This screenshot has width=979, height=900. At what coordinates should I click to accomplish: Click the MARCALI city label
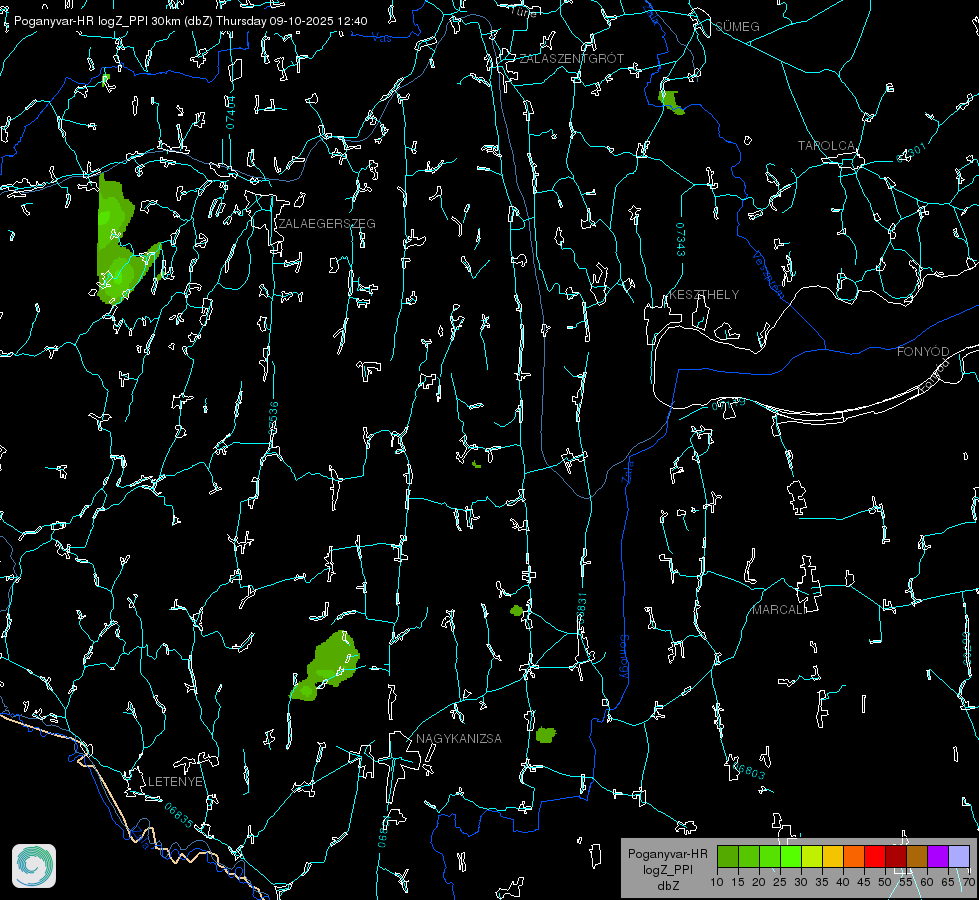779,610
